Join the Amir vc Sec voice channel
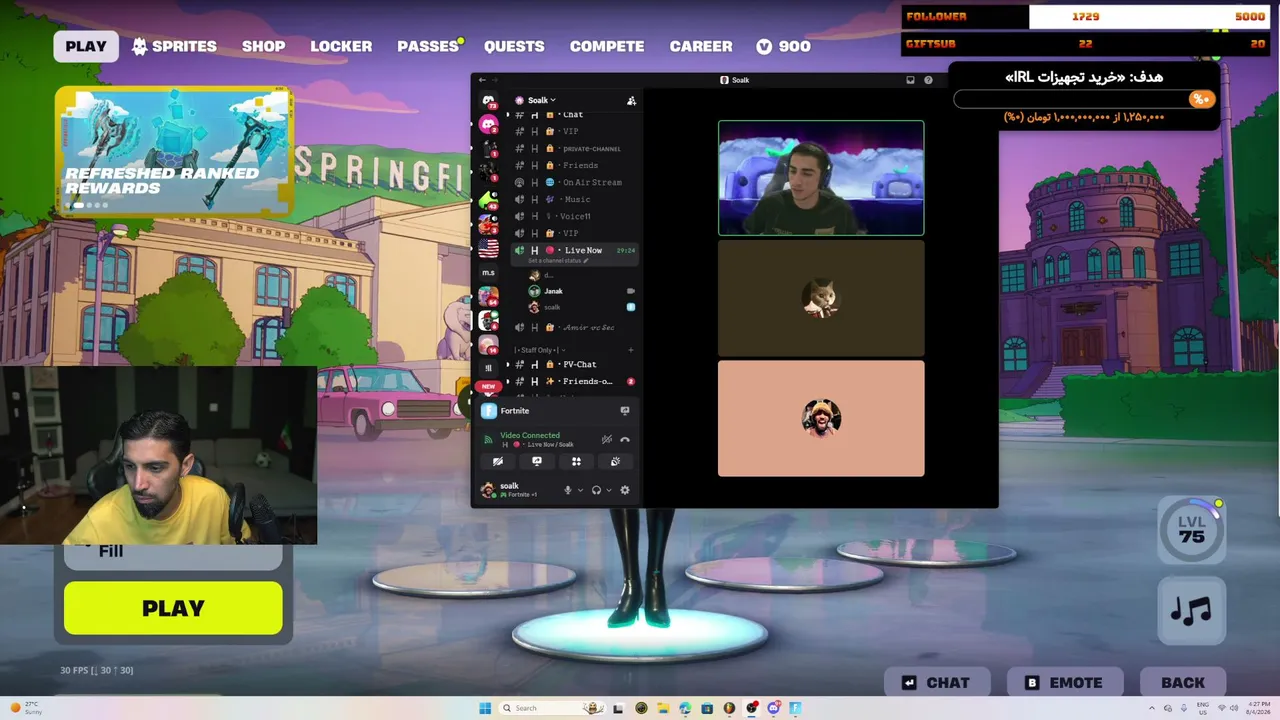1280x720 pixels. point(573,327)
